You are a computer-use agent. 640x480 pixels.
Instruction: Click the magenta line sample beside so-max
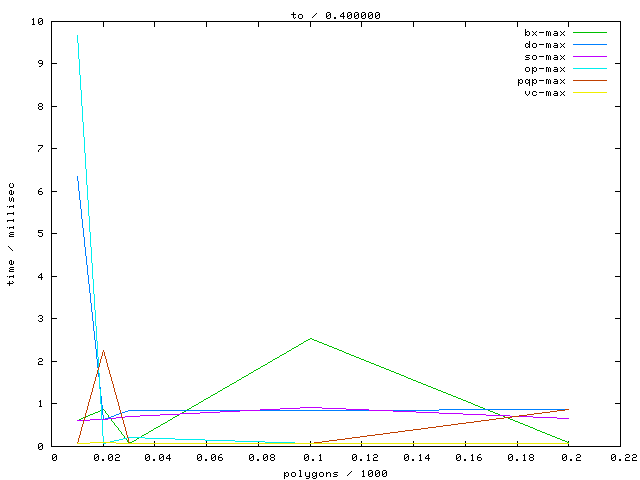point(590,57)
